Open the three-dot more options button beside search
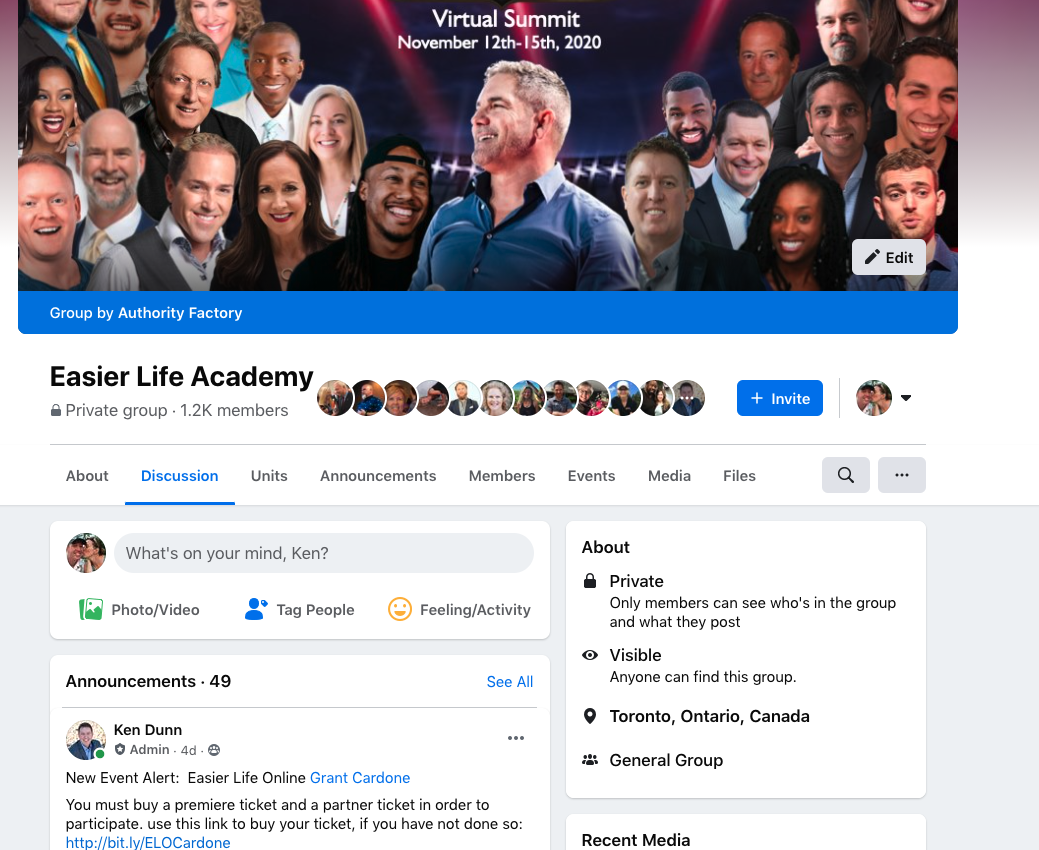The width and height of the screenshot is (1039, 850). click(902, 475)
